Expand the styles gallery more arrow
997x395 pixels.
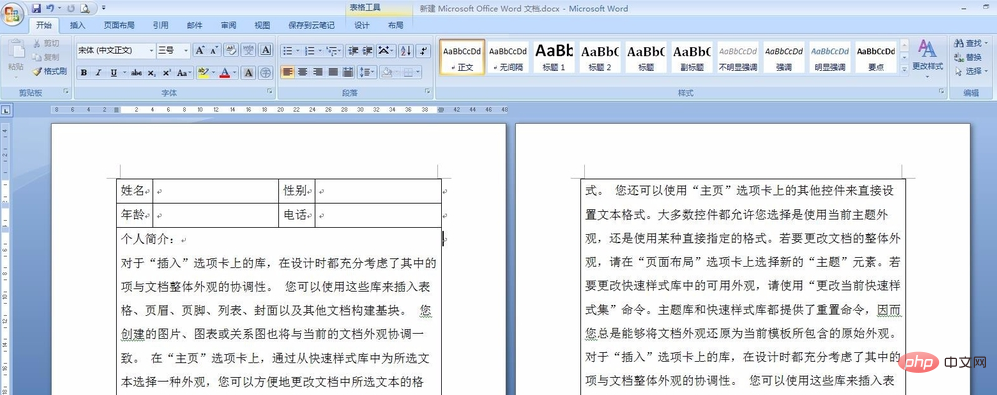coord(904,70)
